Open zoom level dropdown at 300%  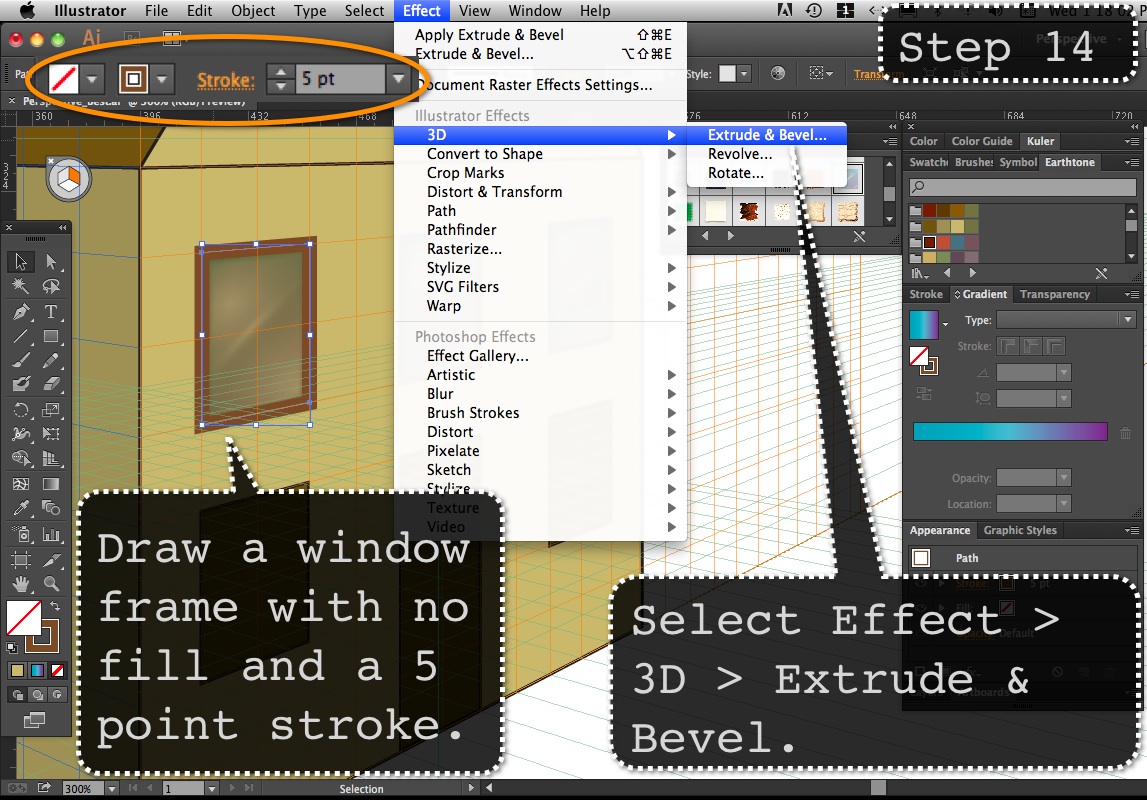[112, 788]
